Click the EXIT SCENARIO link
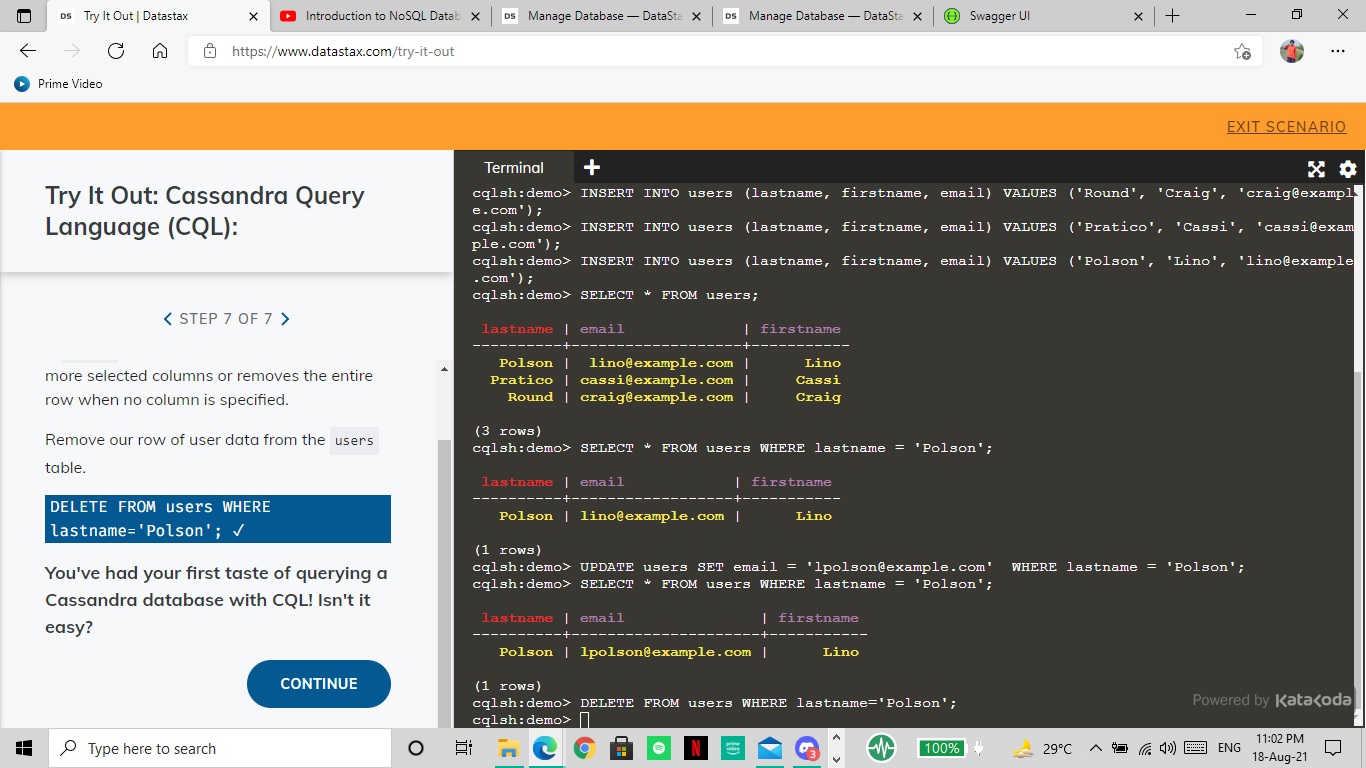This screenshot has width=1366, height=768. click(1286, 126)
